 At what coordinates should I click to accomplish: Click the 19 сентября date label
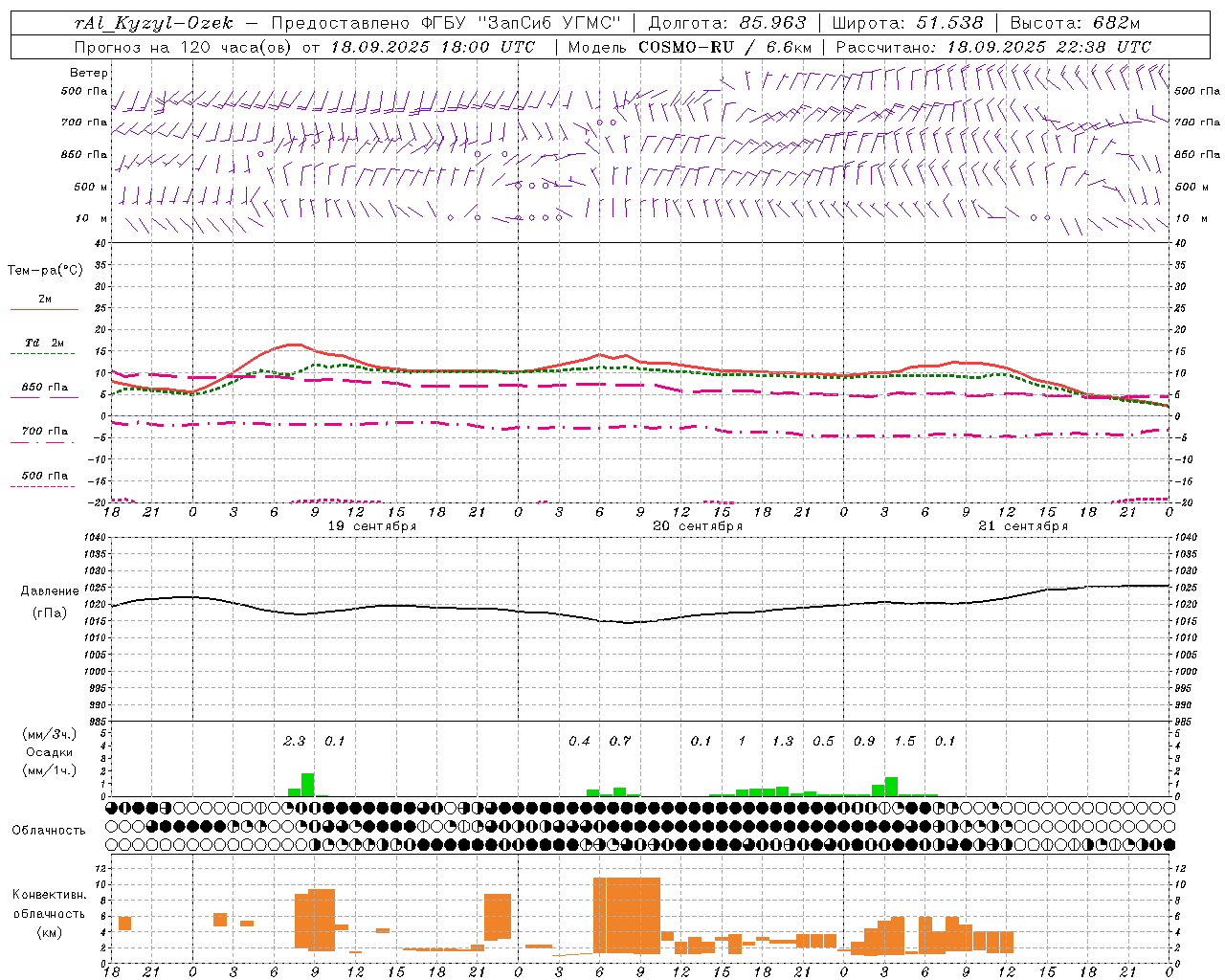(x=372, y=526)
